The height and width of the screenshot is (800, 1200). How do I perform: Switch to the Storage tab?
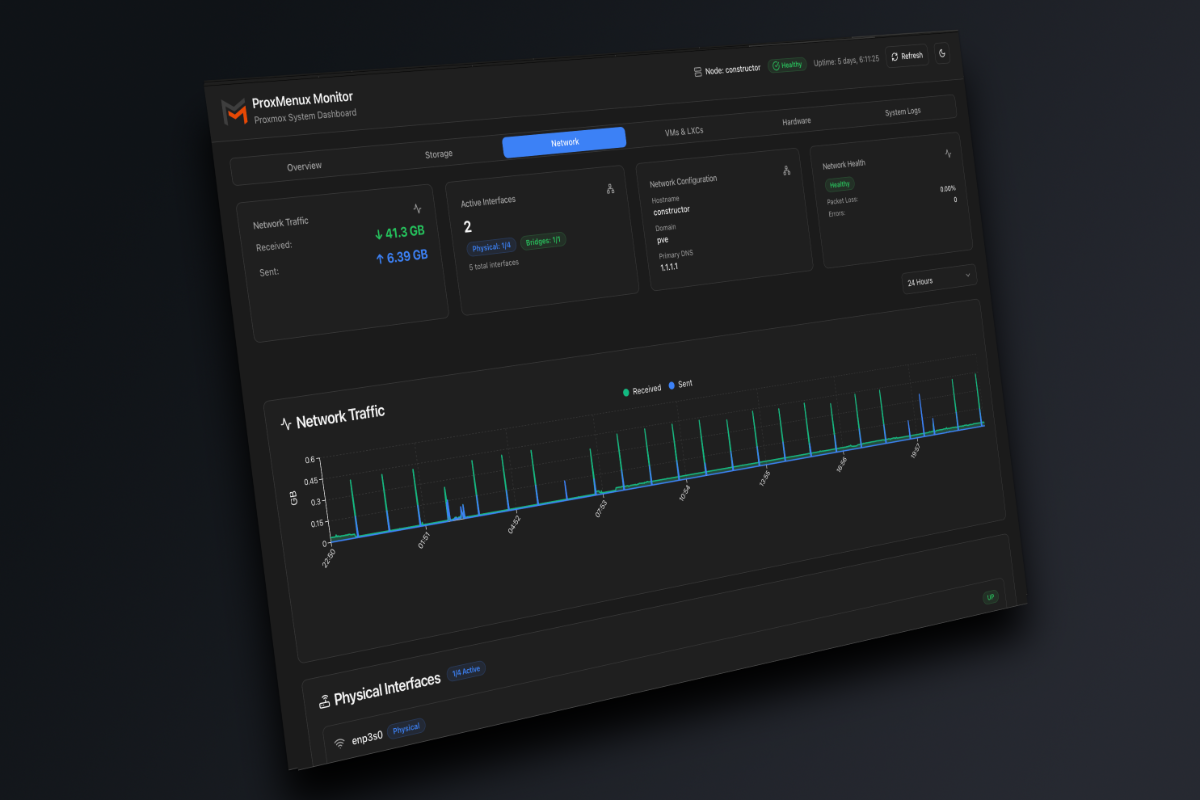coord(438,153)
